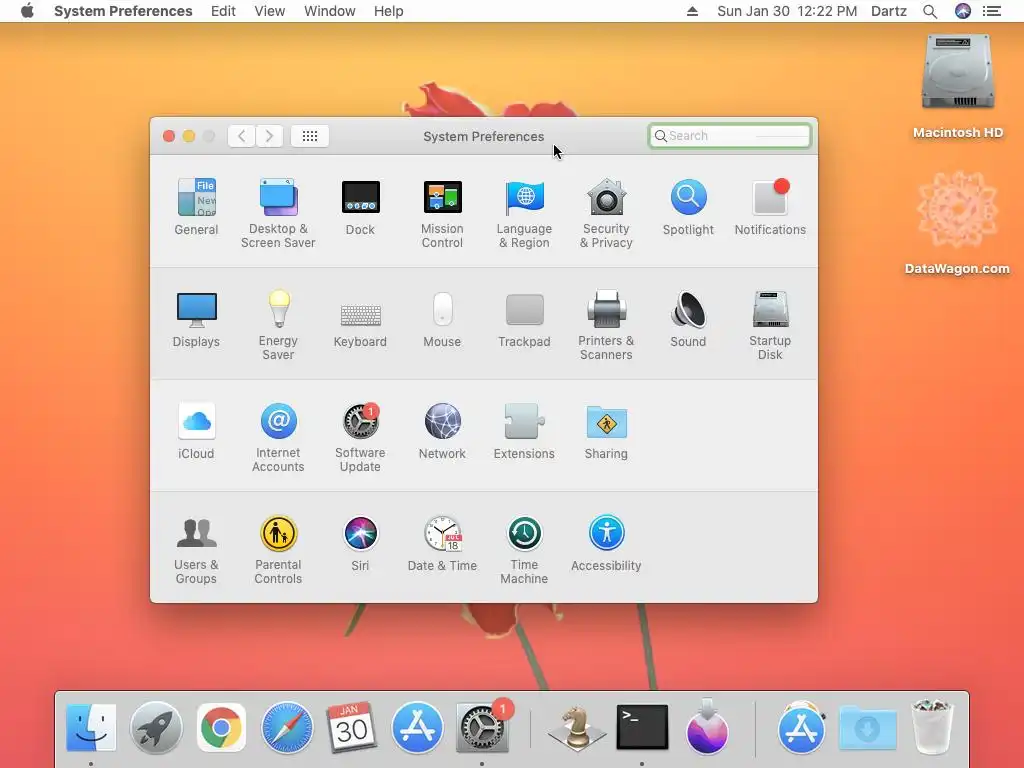Select the DataWagon.com desktop icon
The image size is (1024, 768).
point(957,223)
